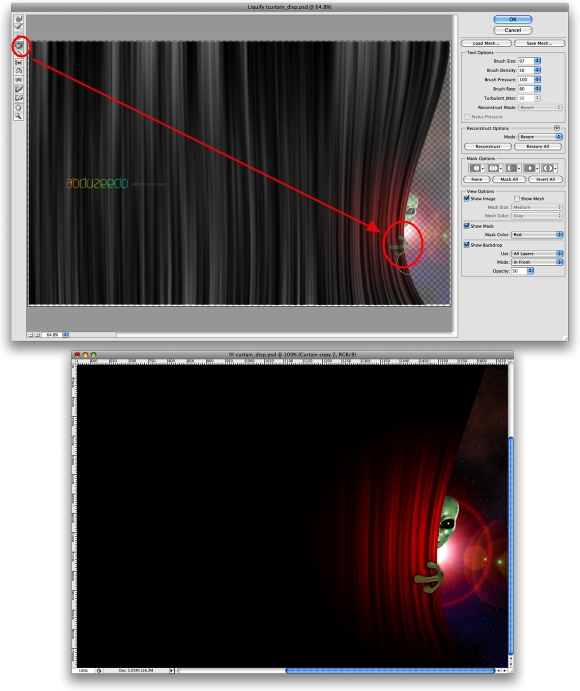Click the Brush Rate value field
The height and width of the screenshot is (691, 580).
point(526,89)
